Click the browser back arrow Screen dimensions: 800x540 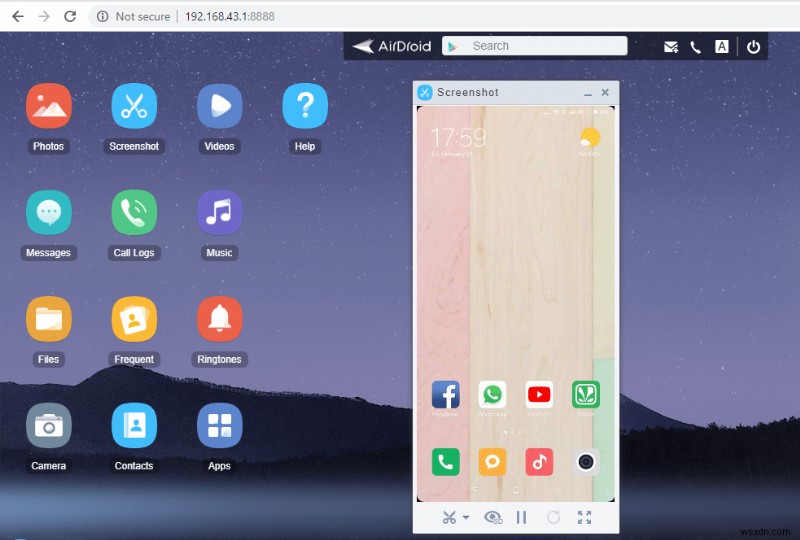tap(18, 16)
